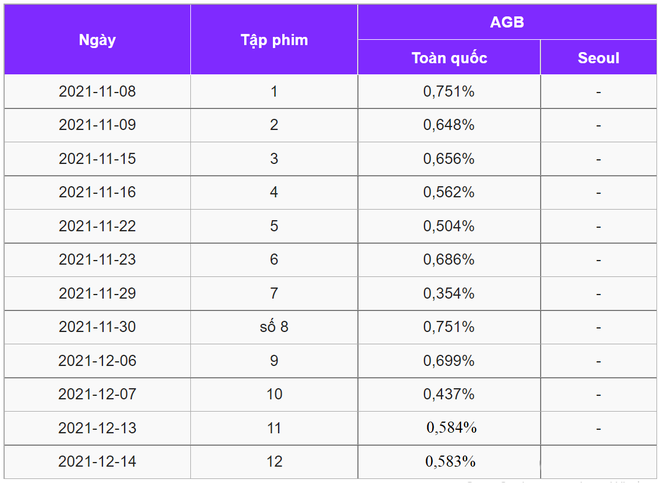The width and height of the screenshot is (660, 486).
Task: Select date cell 2021-11-23
Action: (x=97, y=260)
